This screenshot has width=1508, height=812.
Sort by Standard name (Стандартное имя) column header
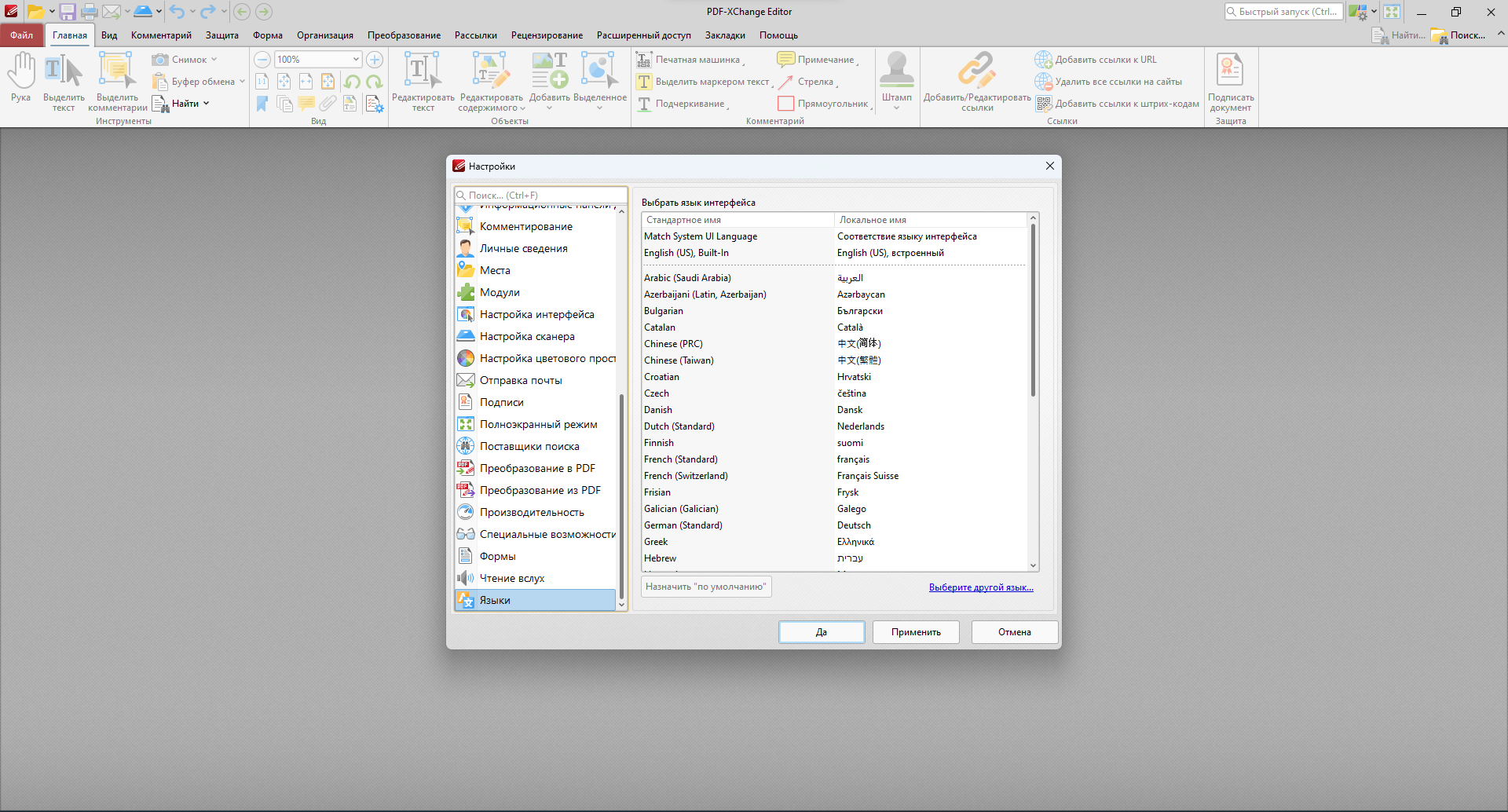738,220
